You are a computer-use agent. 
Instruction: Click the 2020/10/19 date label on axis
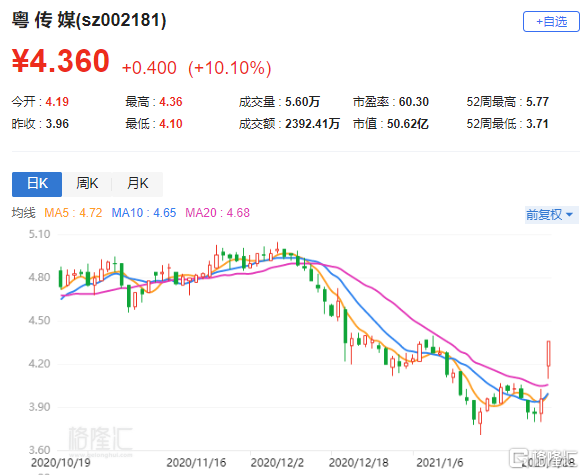(61, 463)
